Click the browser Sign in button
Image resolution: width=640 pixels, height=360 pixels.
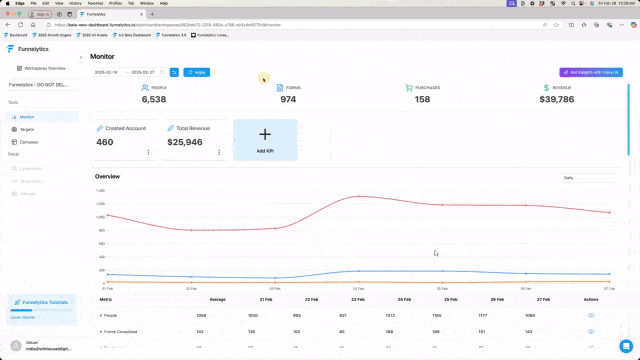40,14
